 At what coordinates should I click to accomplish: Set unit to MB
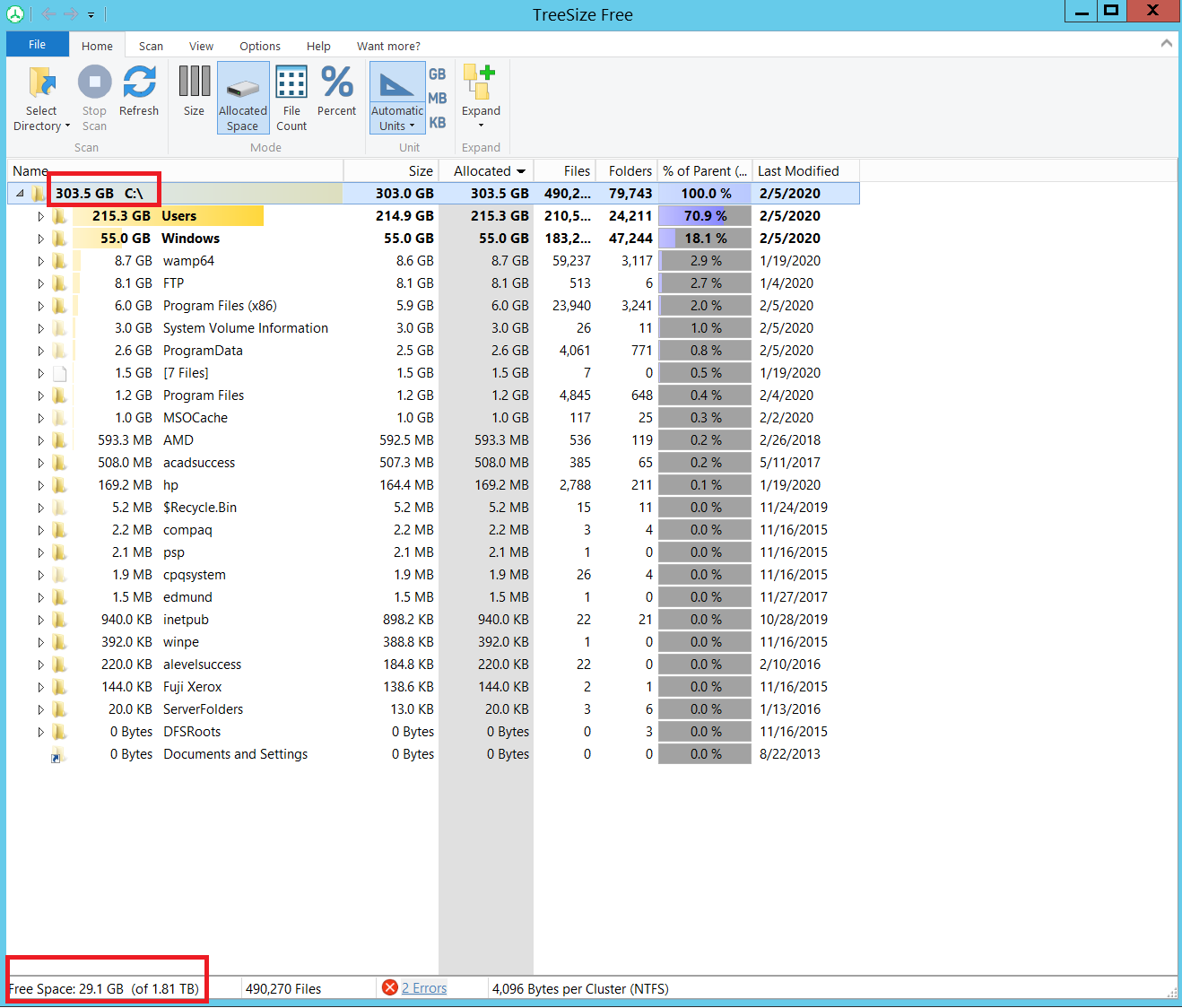point(438,99)
